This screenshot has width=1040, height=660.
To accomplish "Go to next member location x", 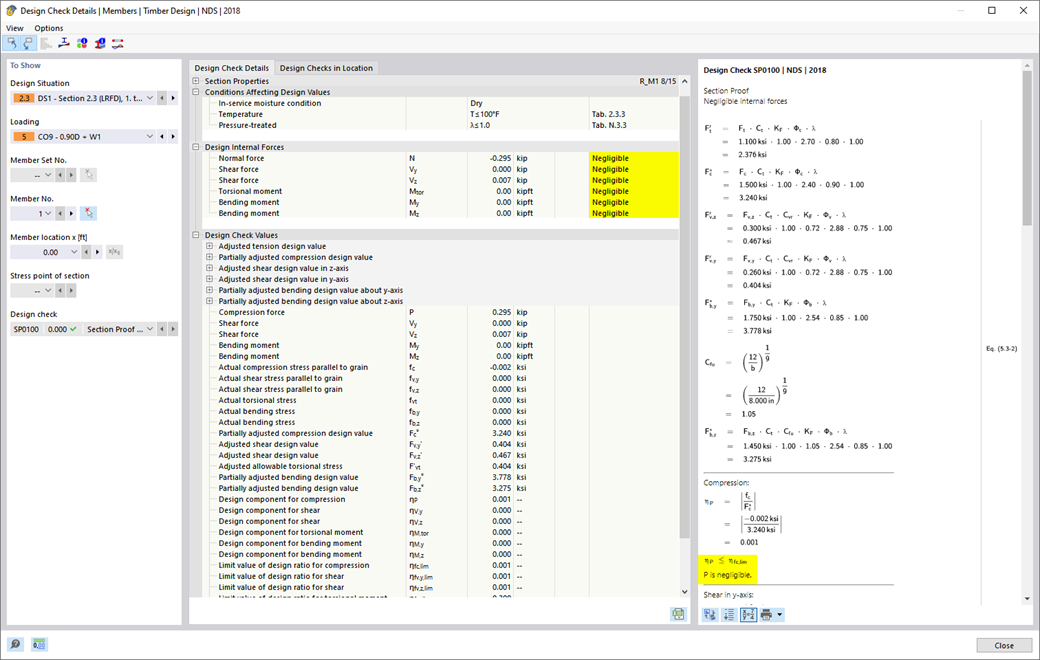I will 98,252.
